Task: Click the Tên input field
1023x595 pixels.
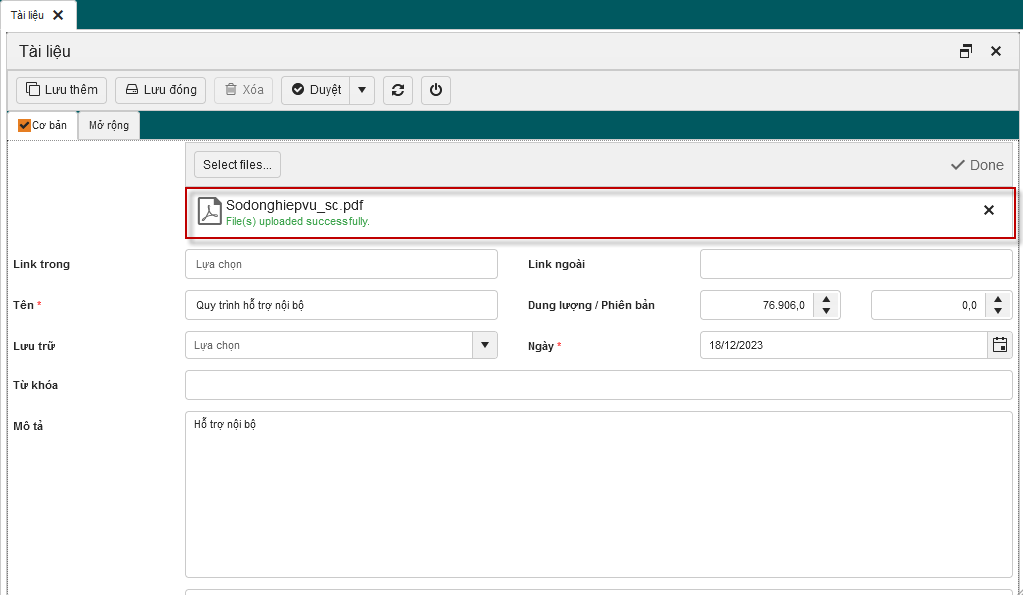Action: pos(341,305)
